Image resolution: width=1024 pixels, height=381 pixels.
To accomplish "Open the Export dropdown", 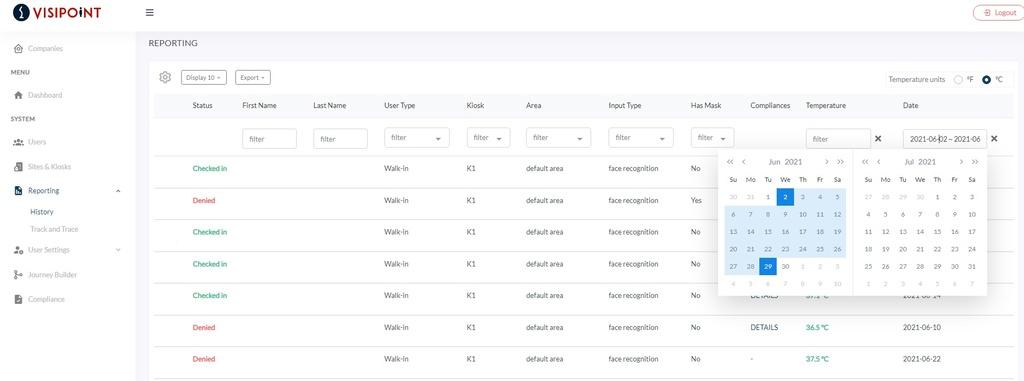I will pos(253,78).
